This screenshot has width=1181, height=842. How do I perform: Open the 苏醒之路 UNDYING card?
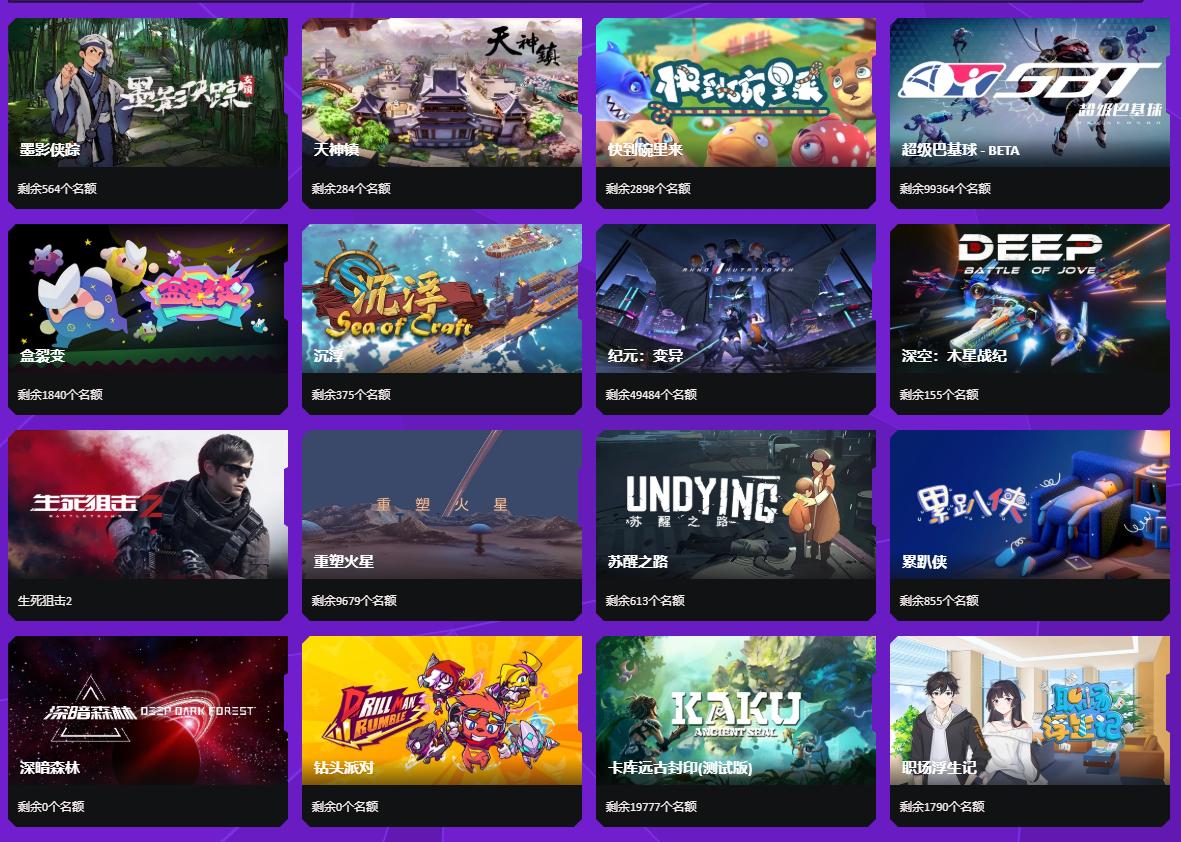tap(736, 526)
